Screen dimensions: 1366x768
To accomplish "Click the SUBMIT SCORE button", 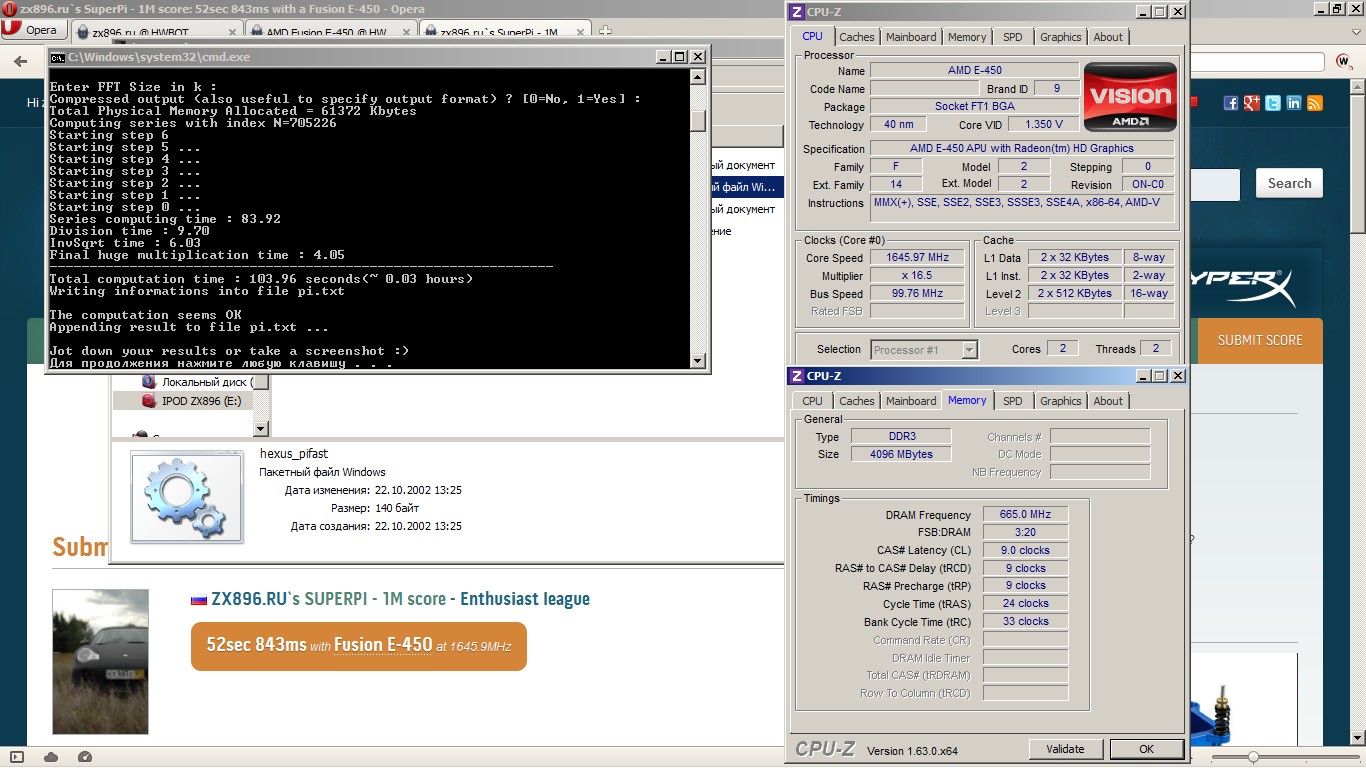I will pos(1259,340).
